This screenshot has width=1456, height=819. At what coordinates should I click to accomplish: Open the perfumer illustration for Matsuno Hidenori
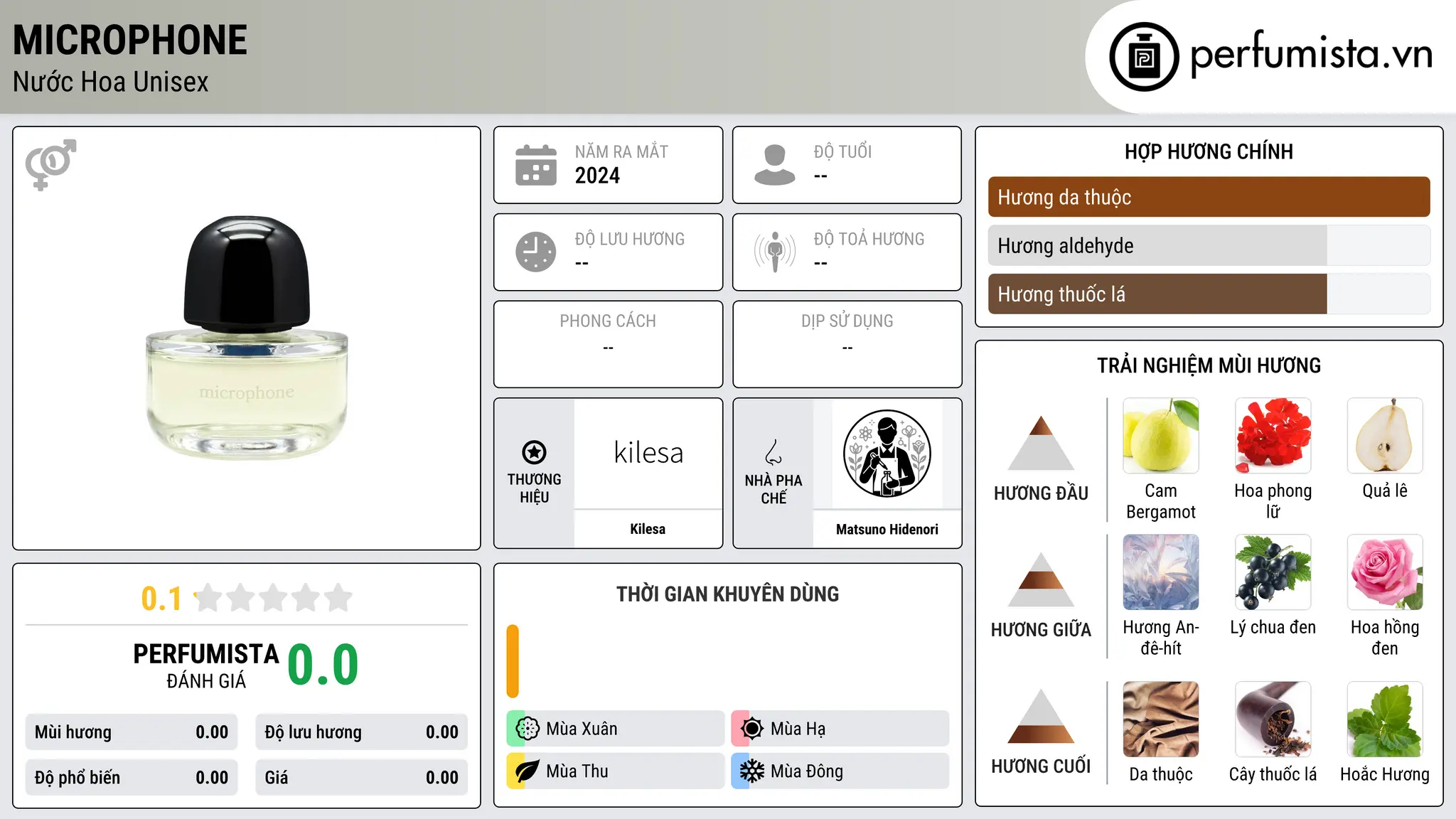pos(887,454)
